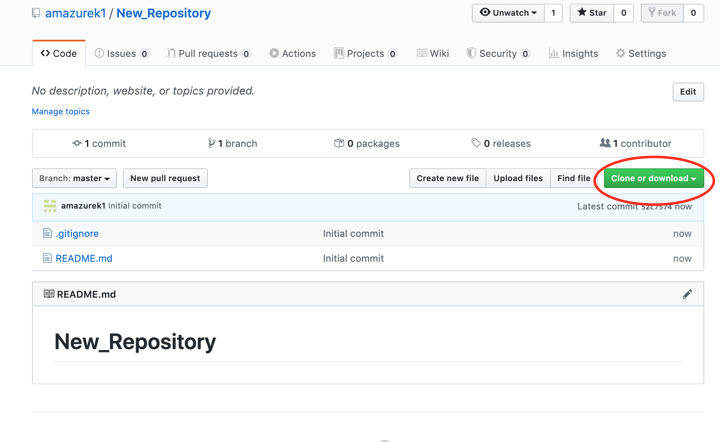This screenshot has height=442, width=720.
Task: Open the Issues tab
Action: pyautogui.click(x=122, y=53)
